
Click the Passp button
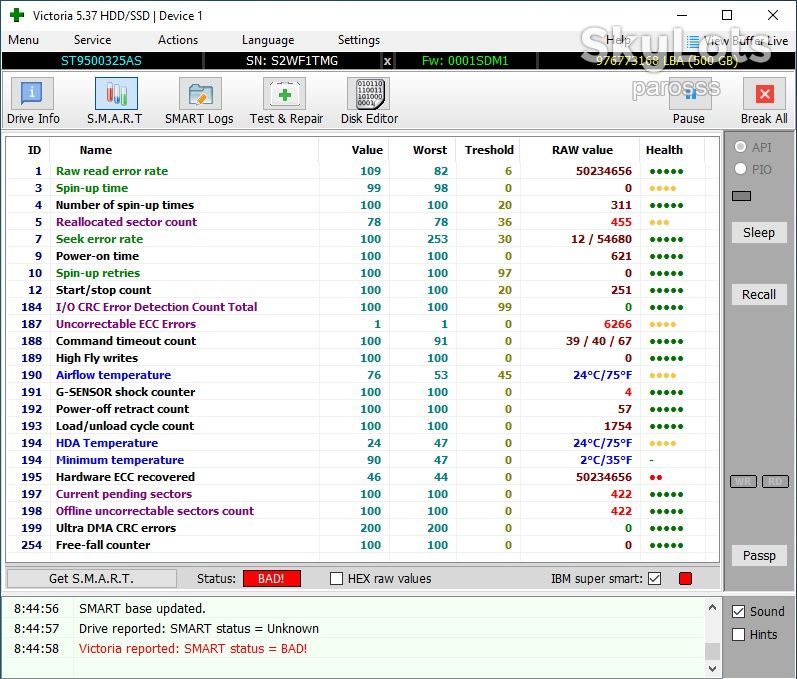point(759,555)
